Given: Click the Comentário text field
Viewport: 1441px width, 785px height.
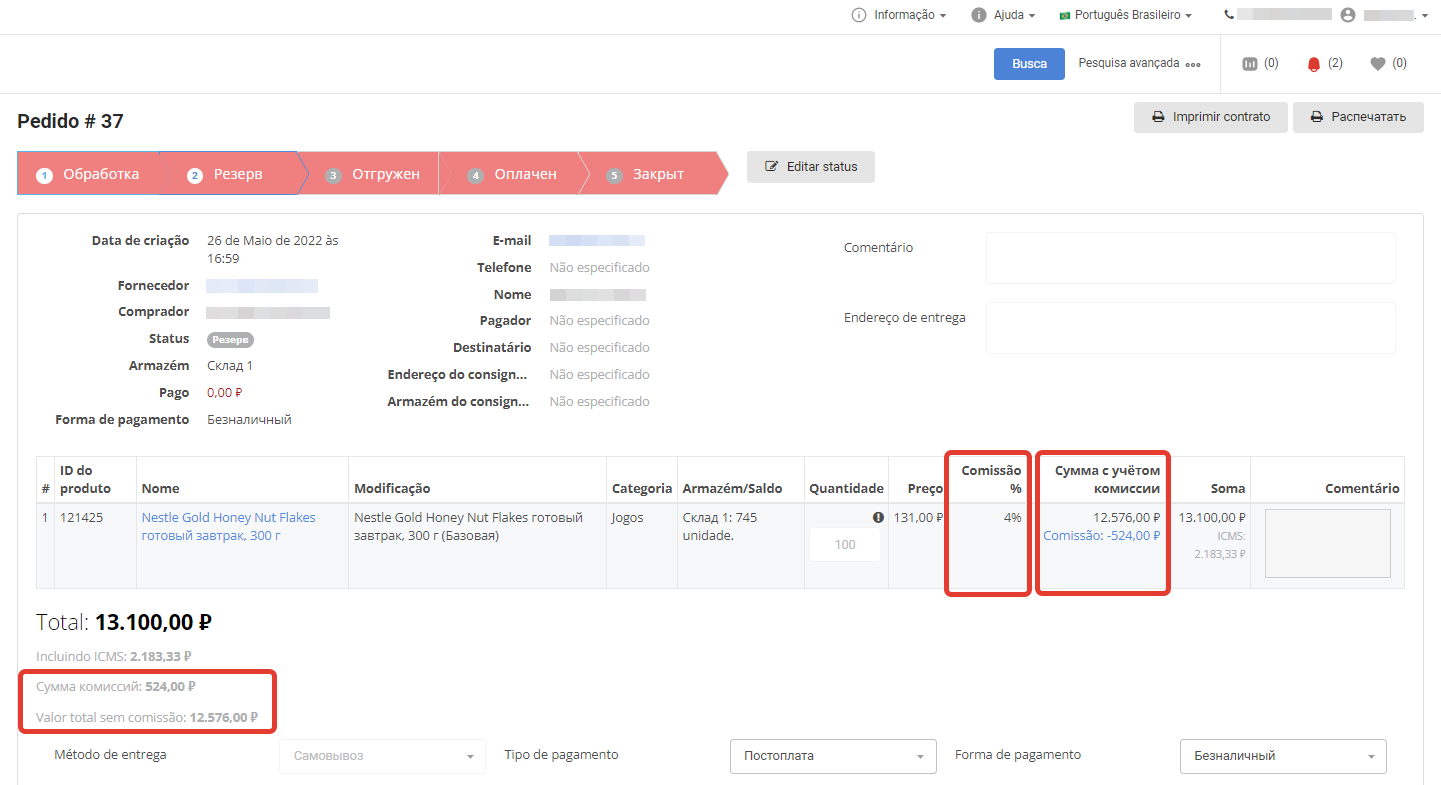Looking at the screenshot, I should point(1190,258).
